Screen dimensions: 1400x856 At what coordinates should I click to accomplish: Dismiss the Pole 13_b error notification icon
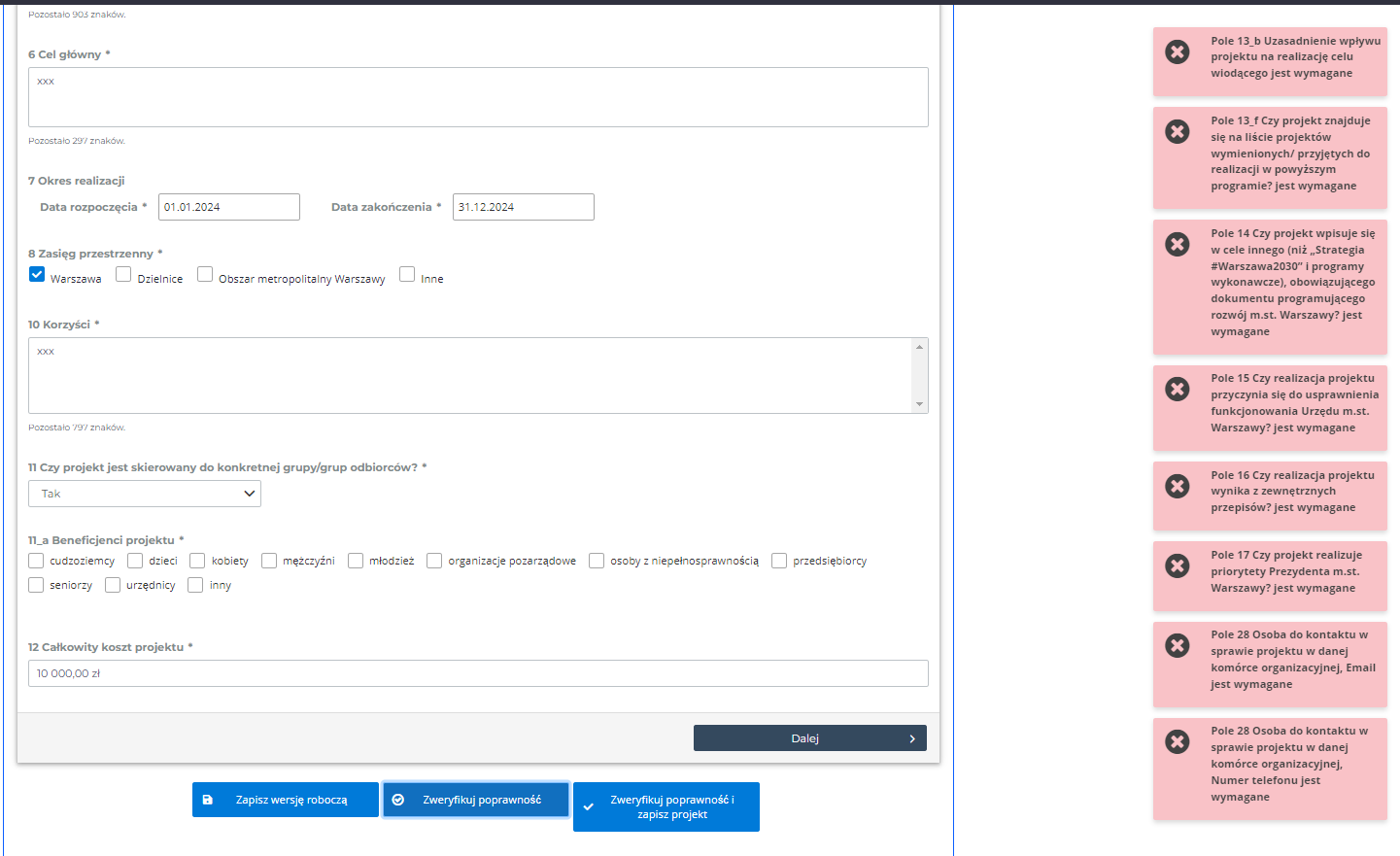[x=1177, y=52]
